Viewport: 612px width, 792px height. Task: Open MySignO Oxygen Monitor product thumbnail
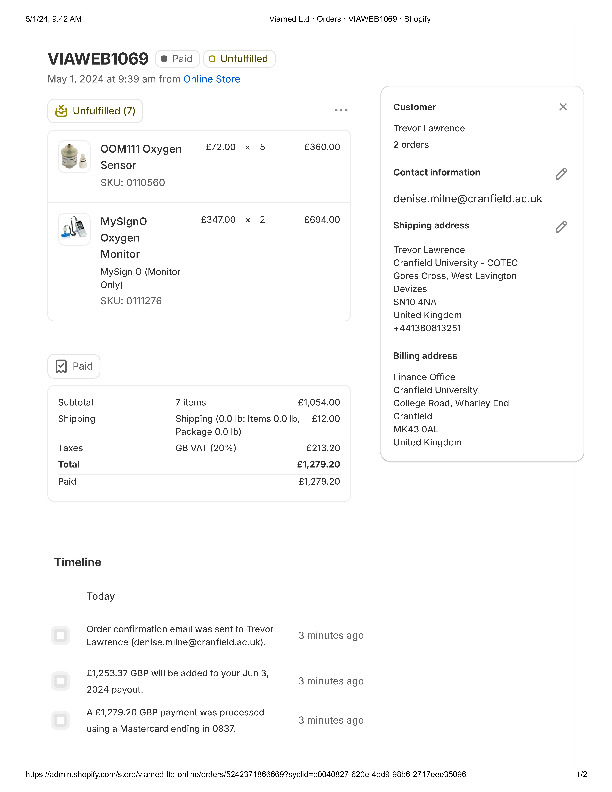tap(74, 229)
